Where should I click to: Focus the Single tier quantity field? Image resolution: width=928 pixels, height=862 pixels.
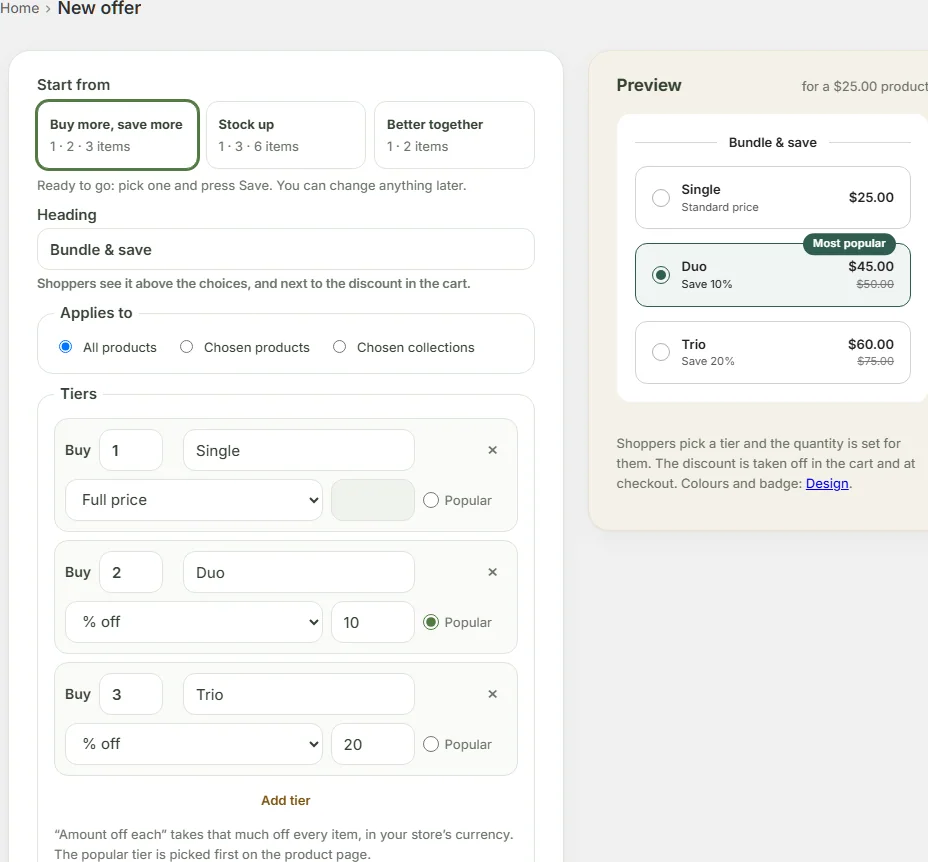point(131,451)
